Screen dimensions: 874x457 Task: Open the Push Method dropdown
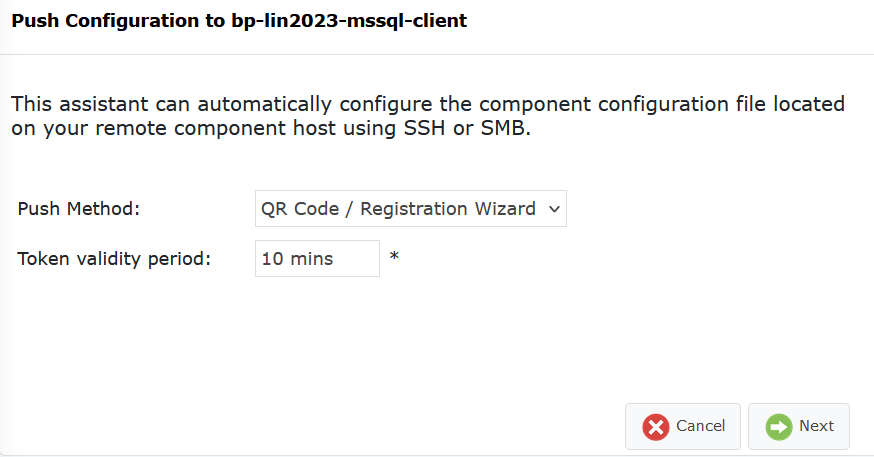(x=411, y=208)
